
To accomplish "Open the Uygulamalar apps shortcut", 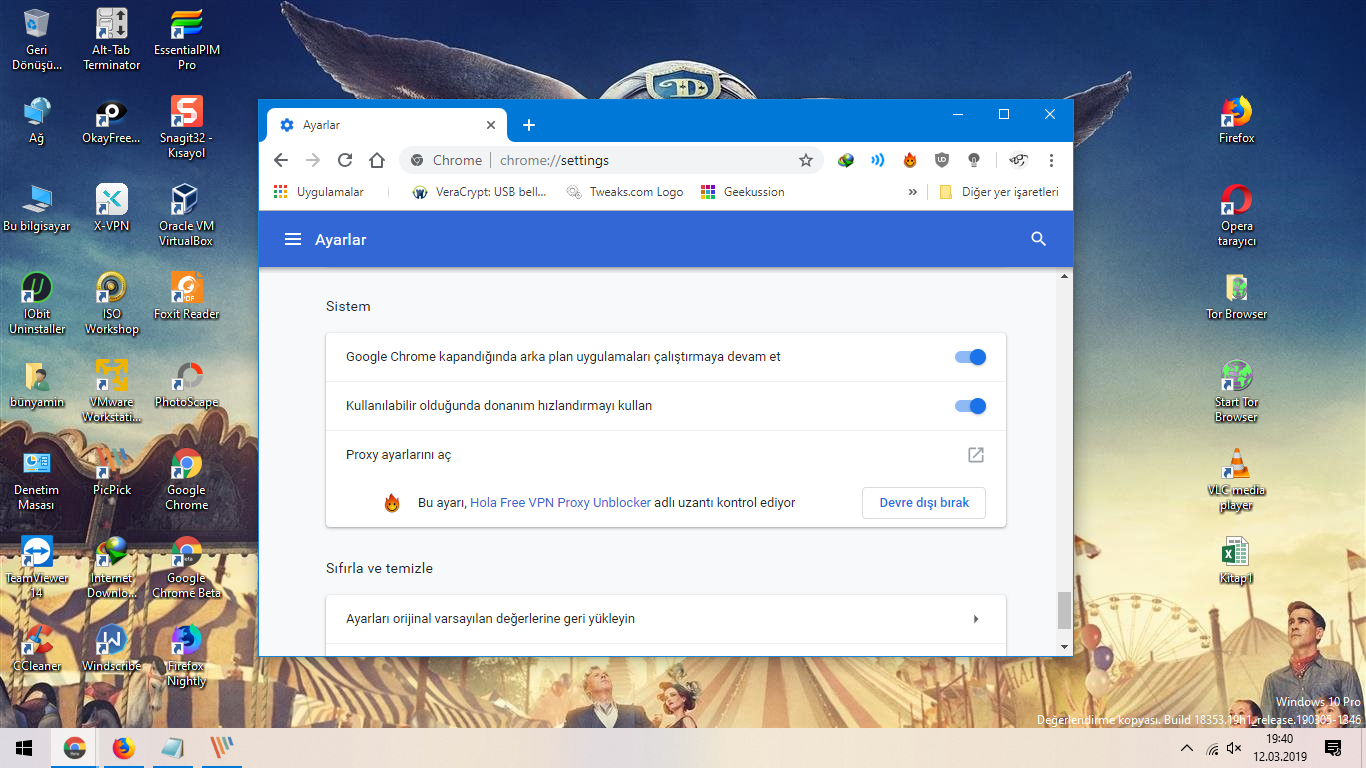I will click(x=317, y=192).
